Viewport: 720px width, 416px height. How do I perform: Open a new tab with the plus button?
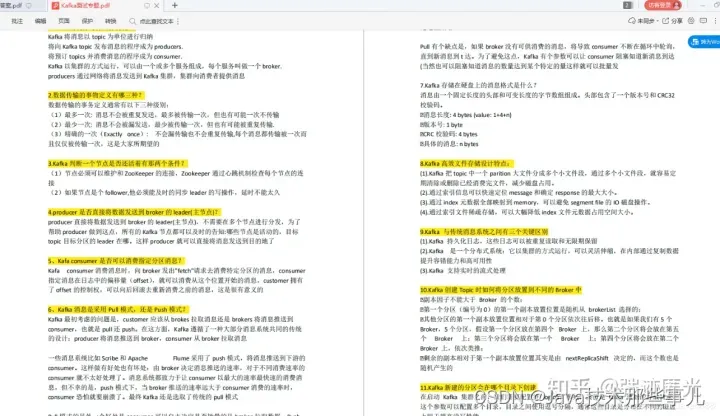click(x=174, y=6)
